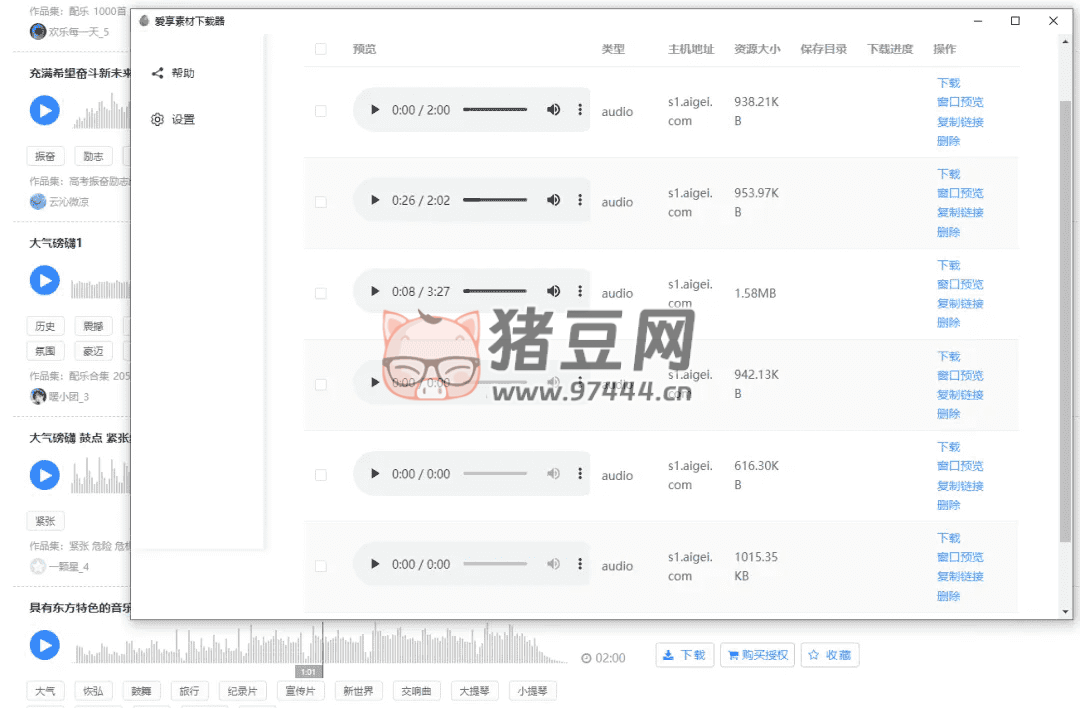Seek on the 0:26 / 2:02 audio progress bar
This screenshot has width=1080, height=708.
(x=495, y=200)
